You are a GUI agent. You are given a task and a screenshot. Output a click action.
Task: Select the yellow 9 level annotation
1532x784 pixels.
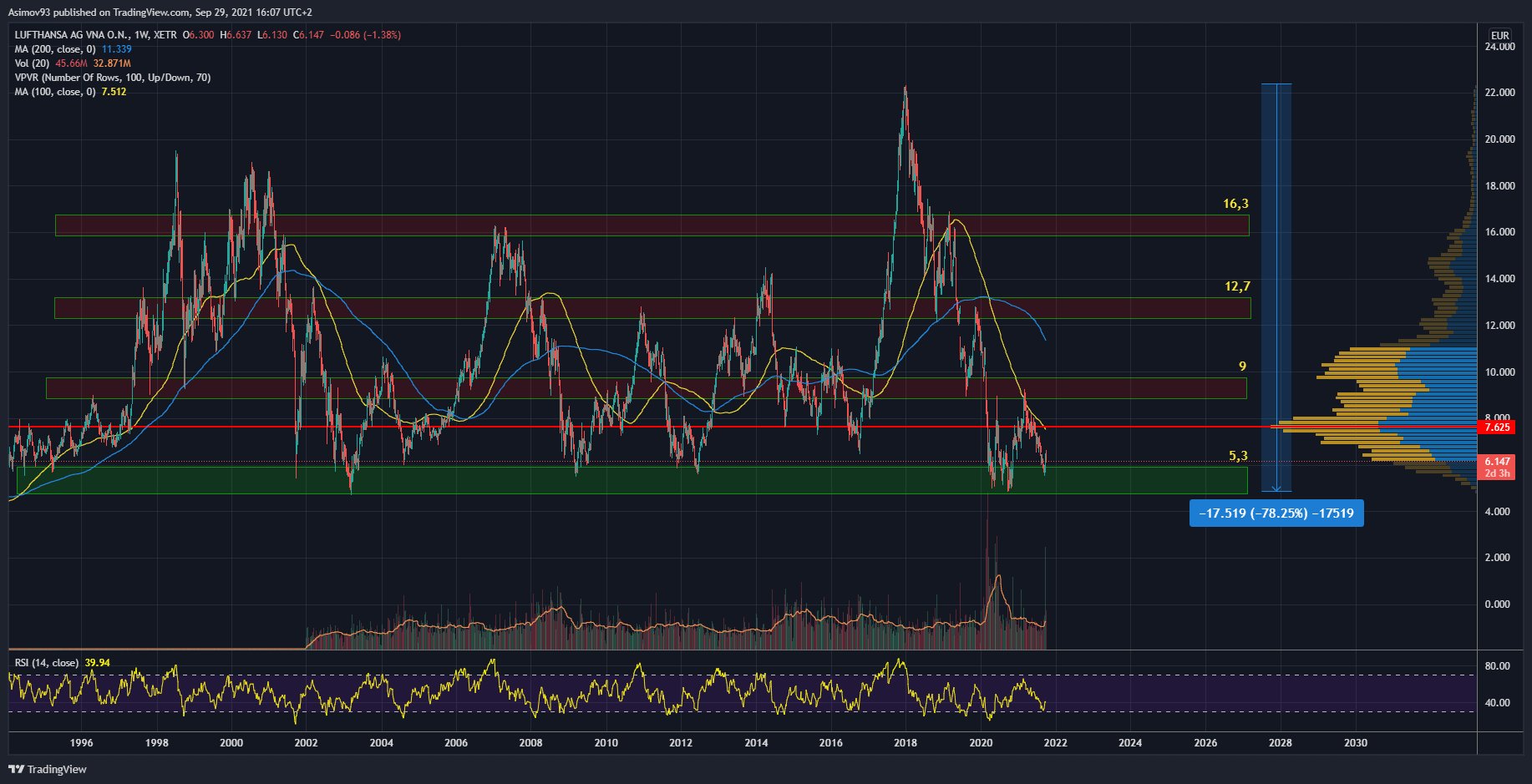(1242, 367)
